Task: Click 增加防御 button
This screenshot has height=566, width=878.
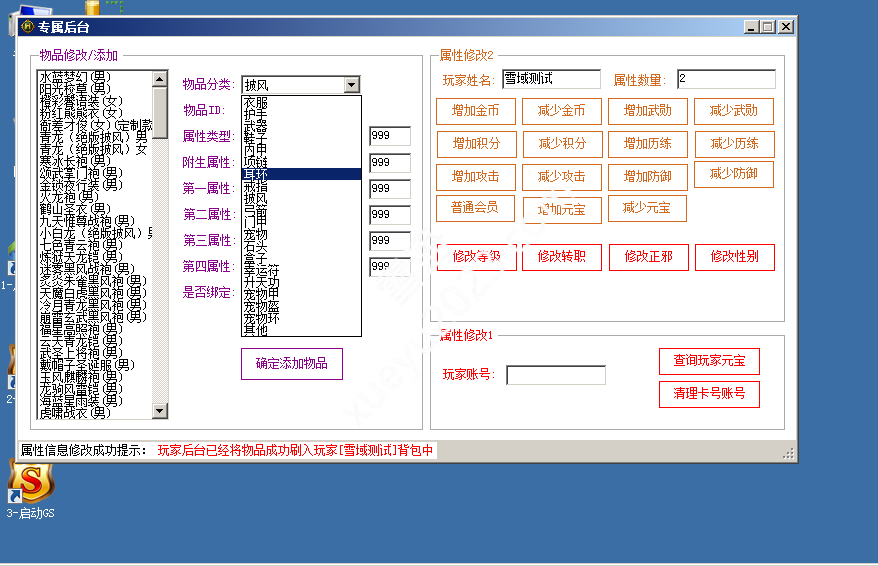Action: pyautogui.click(x=648, y=177)
